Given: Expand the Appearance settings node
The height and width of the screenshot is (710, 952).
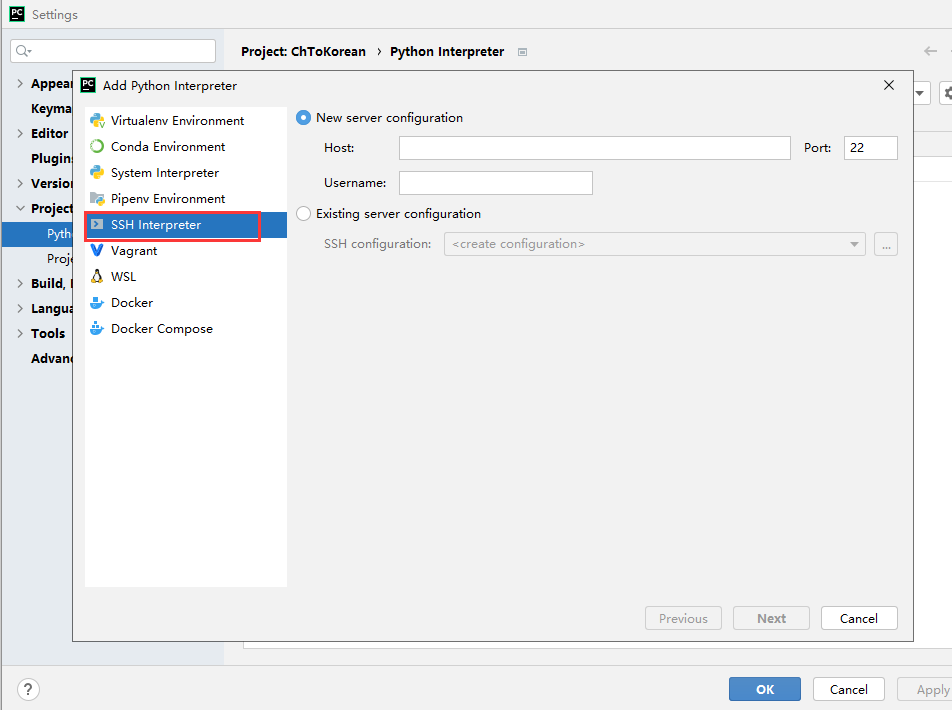Looking at the screenshot, I should [20, 83].
